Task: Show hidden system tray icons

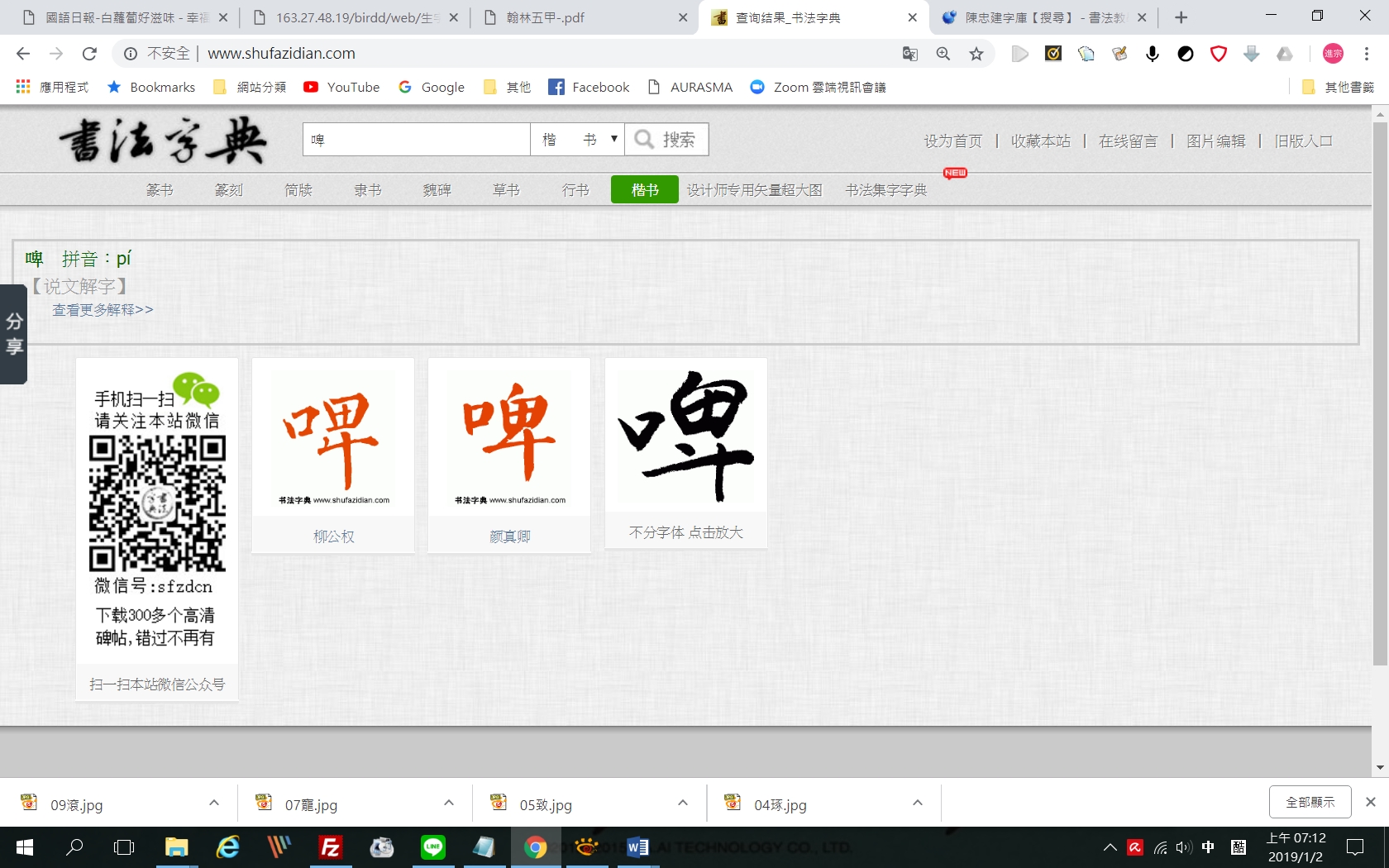Action: 1110,847
